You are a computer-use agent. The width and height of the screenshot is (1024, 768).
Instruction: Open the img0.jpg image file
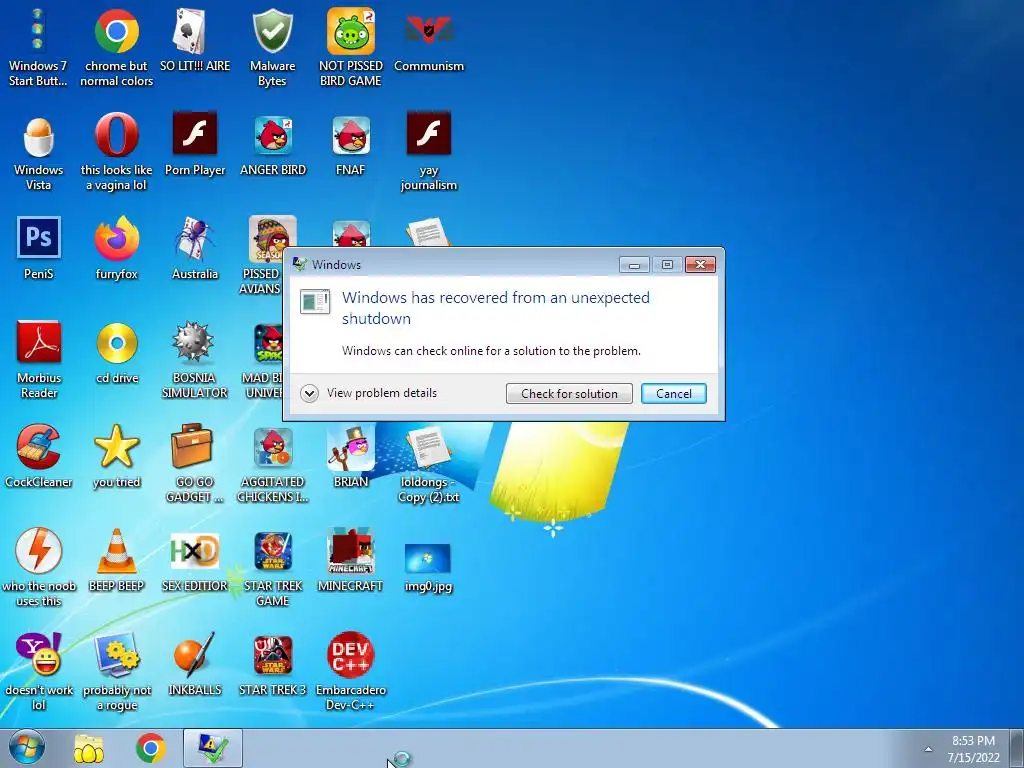(x=428, y=567)
